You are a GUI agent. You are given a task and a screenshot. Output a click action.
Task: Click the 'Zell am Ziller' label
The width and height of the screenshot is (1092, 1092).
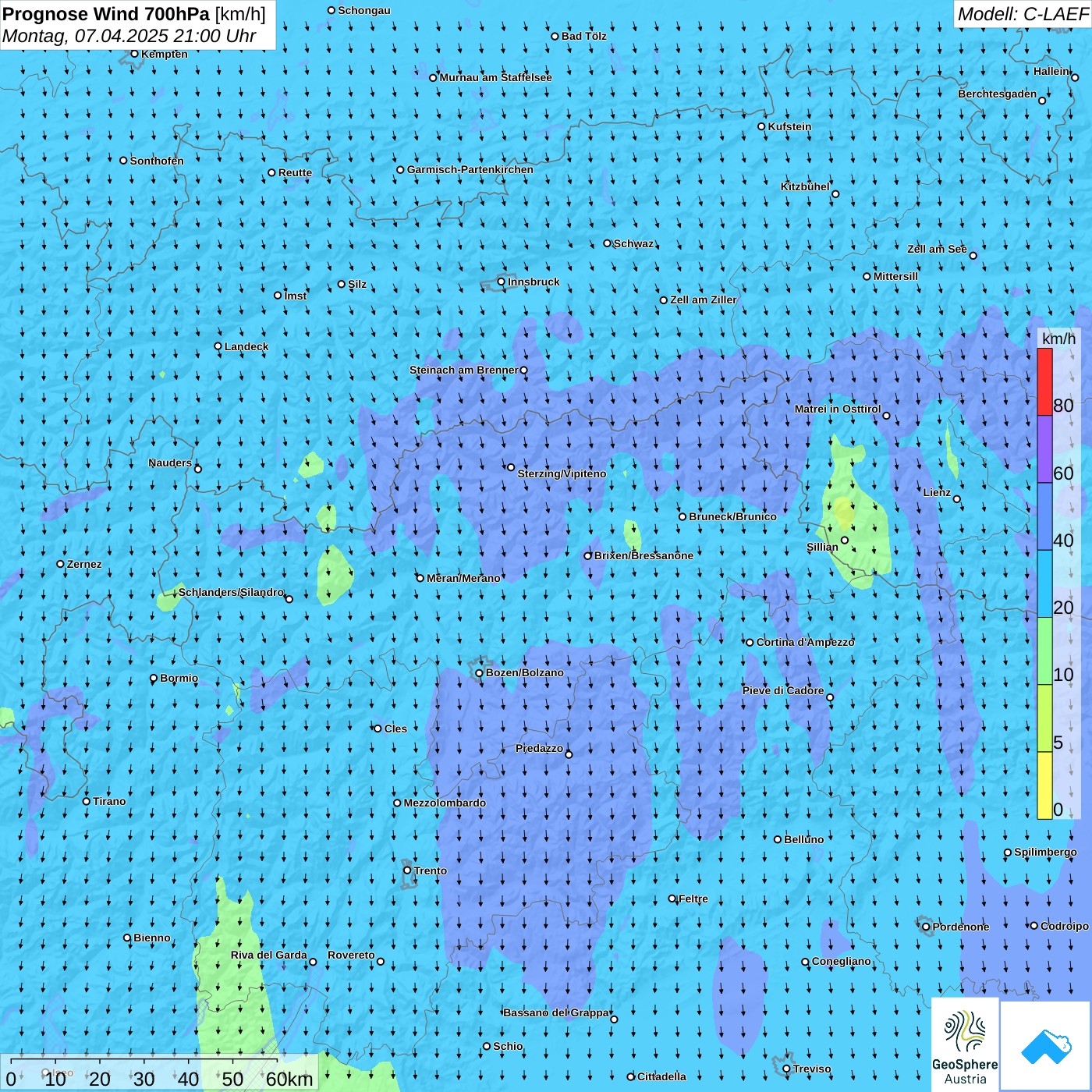704,300
